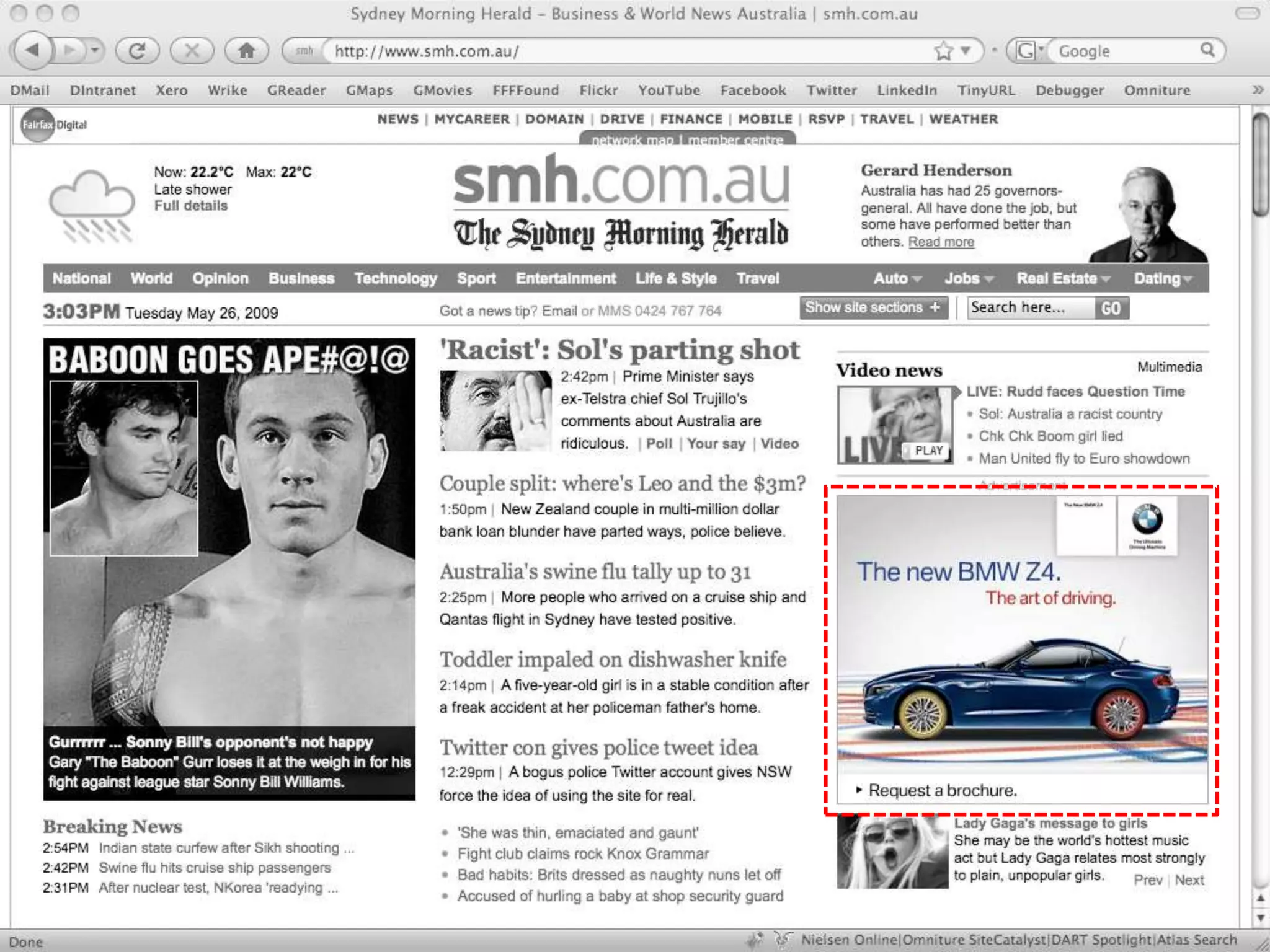
Task: Click the browser back arrow button
Action: tap(33, 50)
